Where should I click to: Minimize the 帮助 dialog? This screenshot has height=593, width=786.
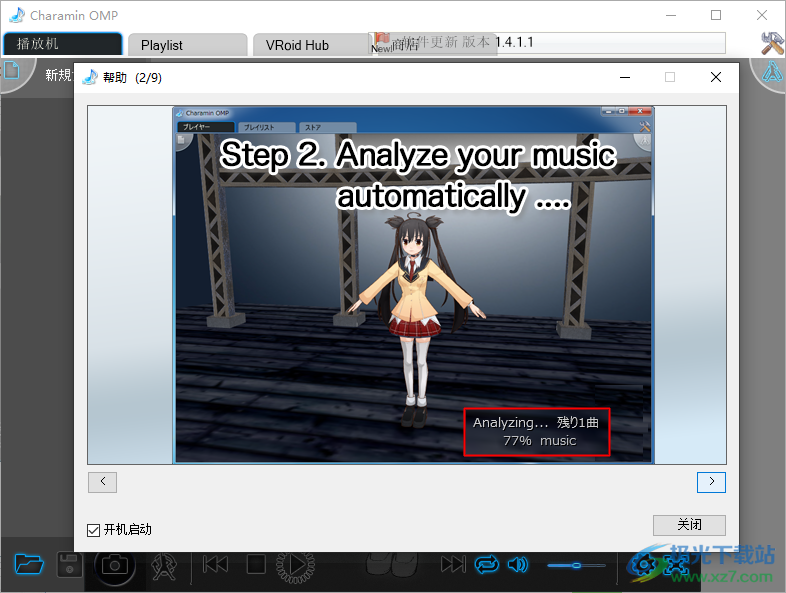625,77
